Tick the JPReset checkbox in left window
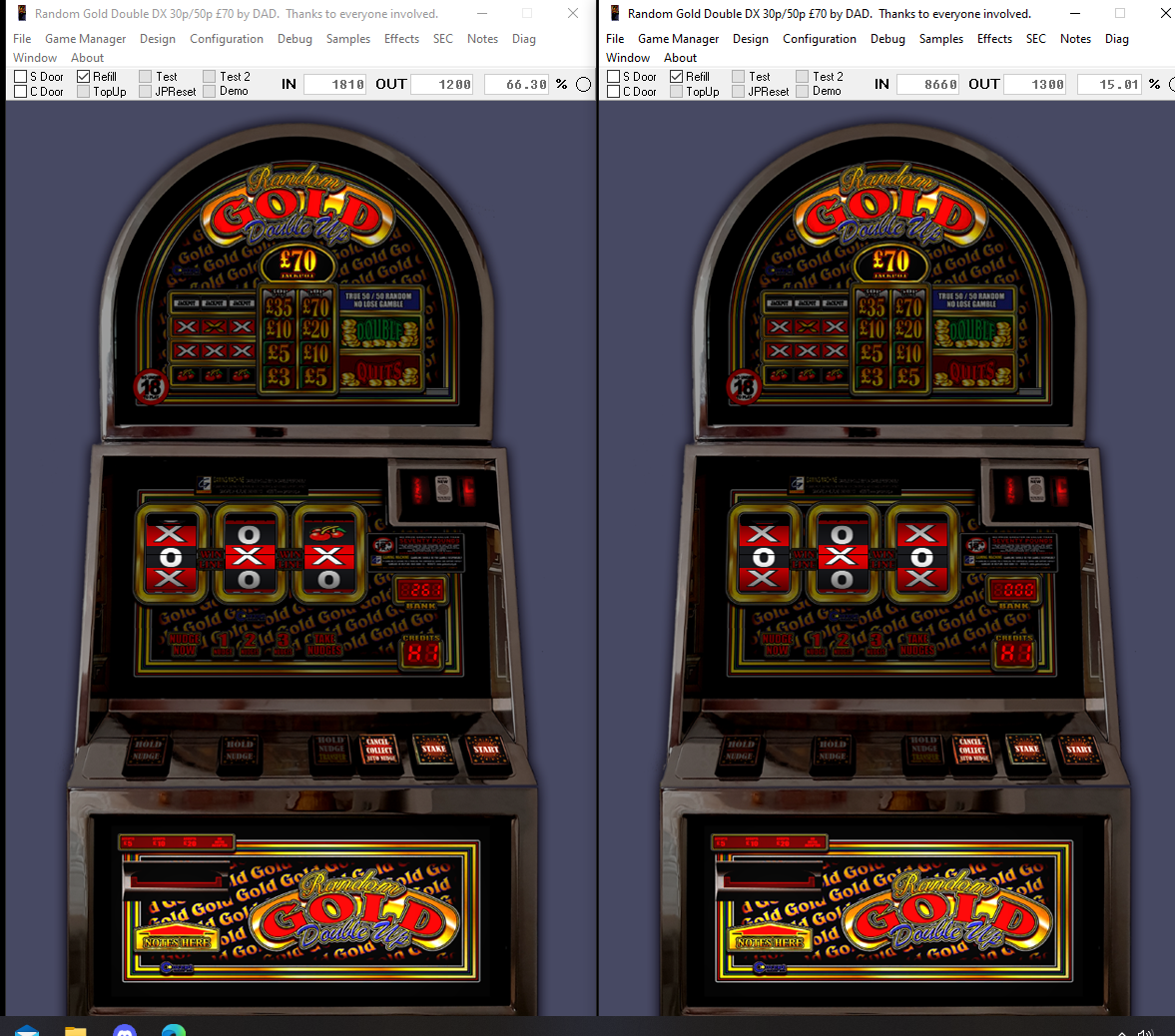Image resolution: width=1175 pixels, height=1036 pixels. (x=146, y=92)
